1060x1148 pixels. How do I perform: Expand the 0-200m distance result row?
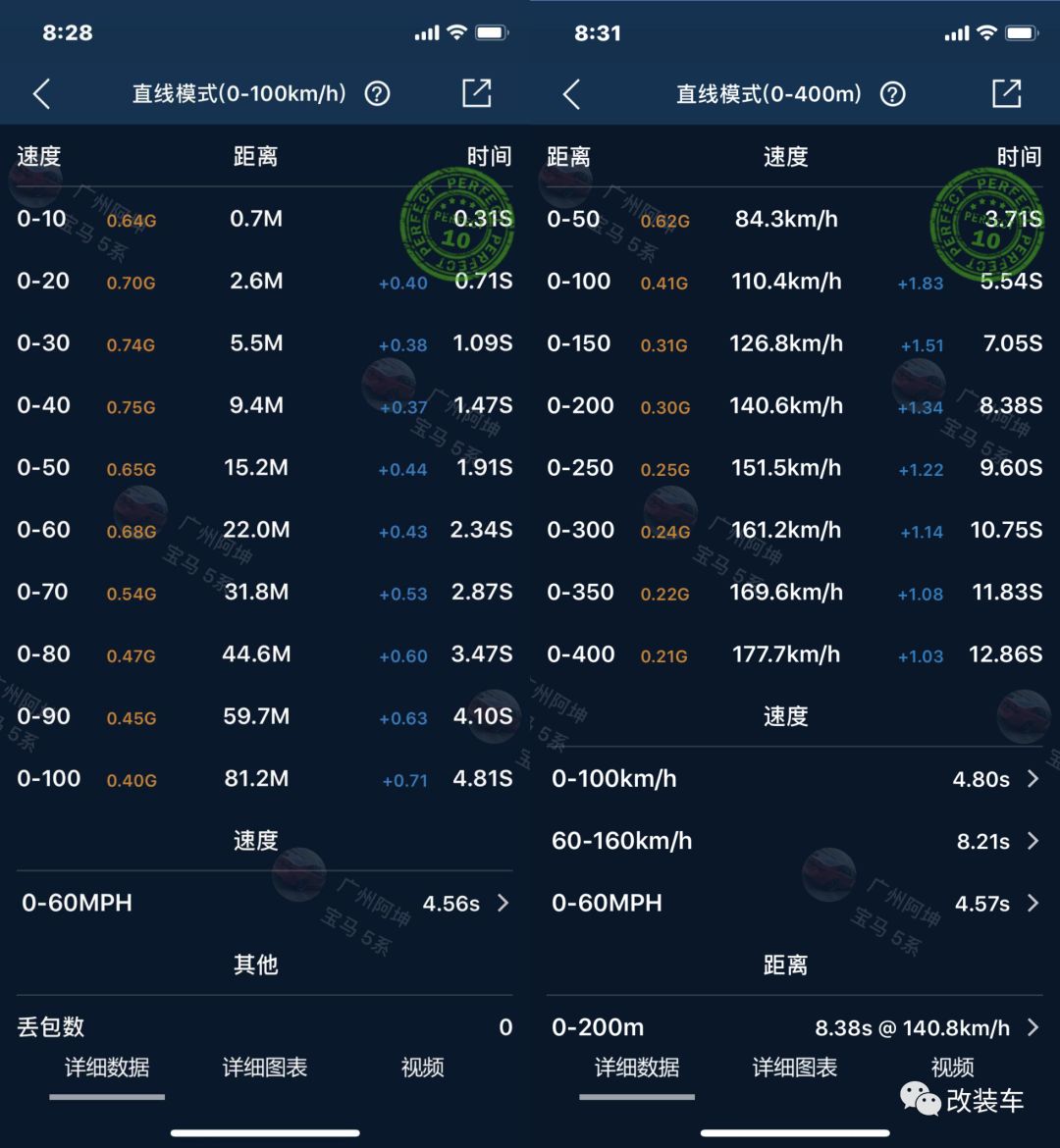click(x=793, y=1027)
